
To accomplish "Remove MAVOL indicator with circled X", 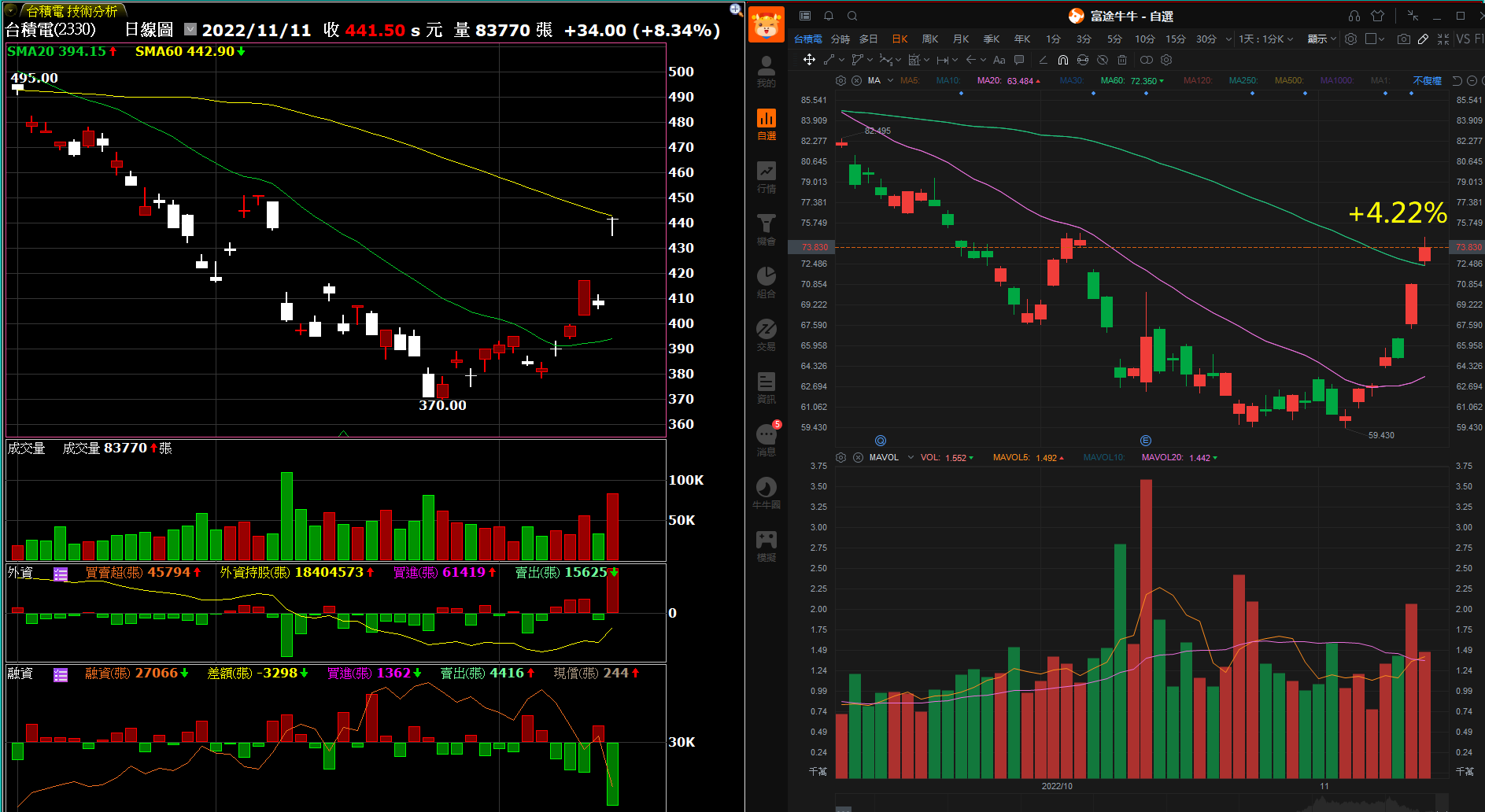I will [x=858, y=457].
